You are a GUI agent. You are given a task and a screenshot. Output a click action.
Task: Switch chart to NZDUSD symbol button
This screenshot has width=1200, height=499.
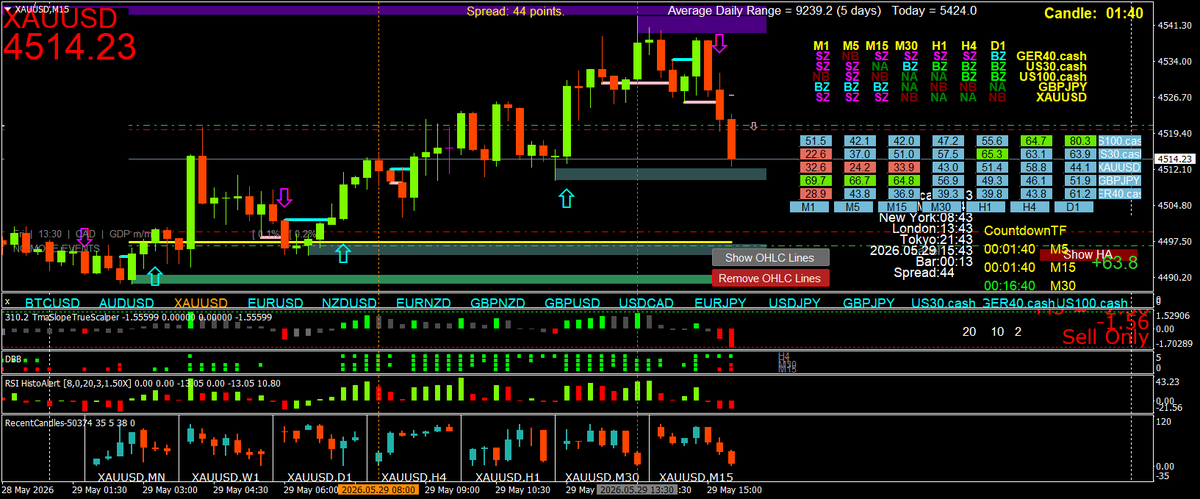pos(348,302)
